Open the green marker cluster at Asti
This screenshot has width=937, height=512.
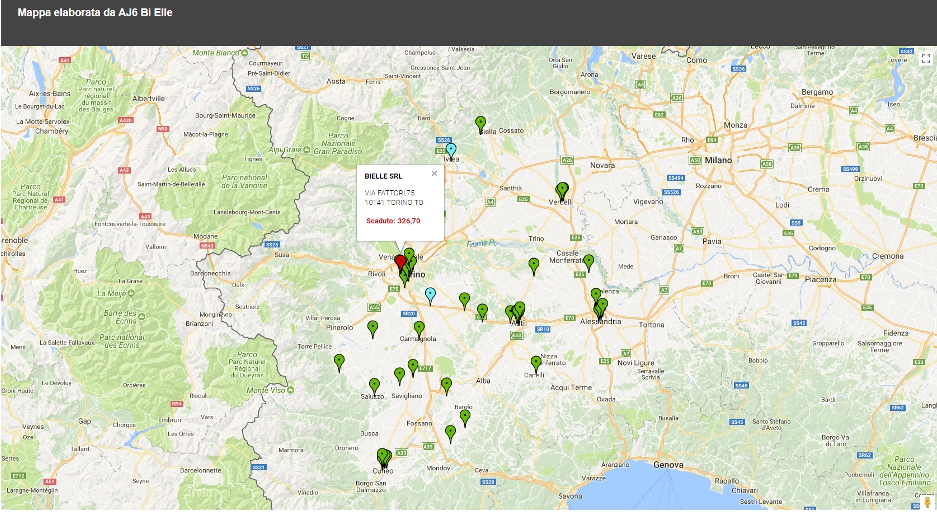(515, 311)
